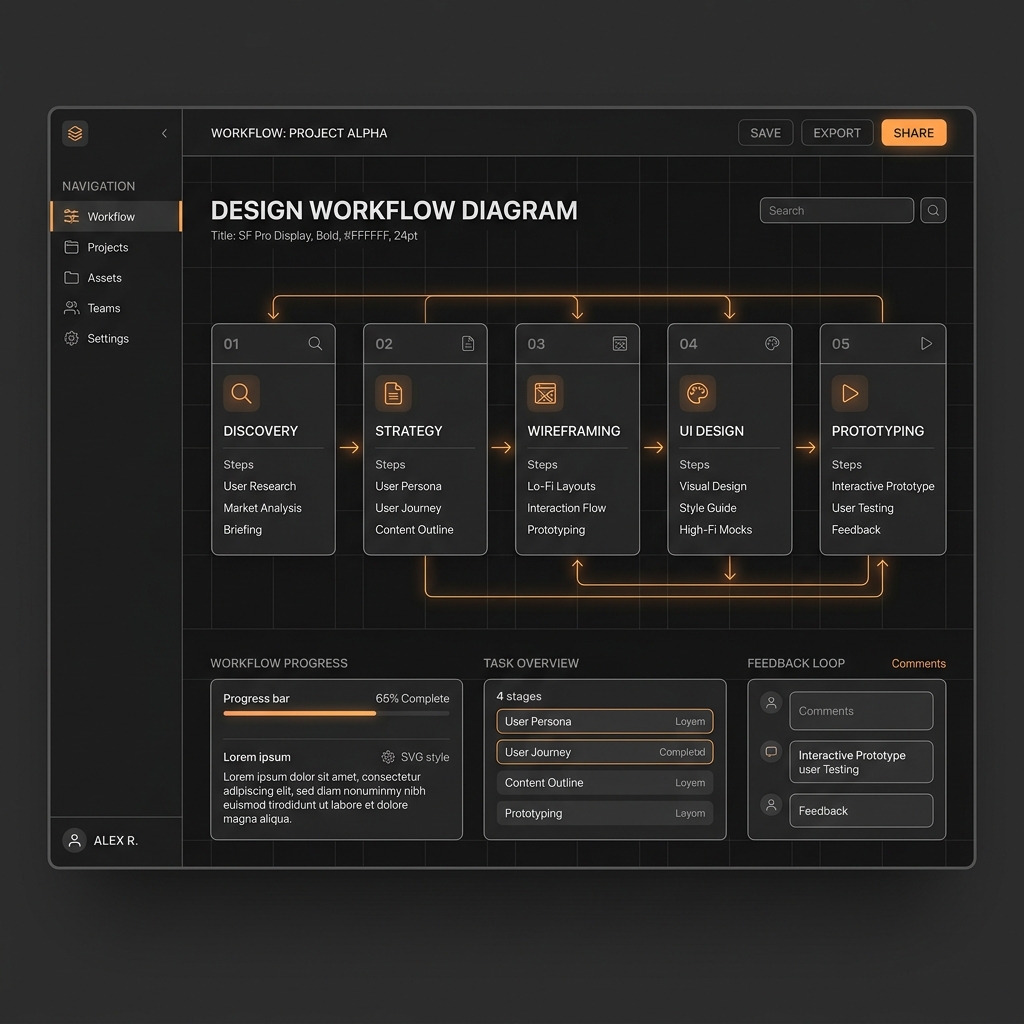
Task: Click the Lo-Fi Layouts step
Action: (561, 486)
